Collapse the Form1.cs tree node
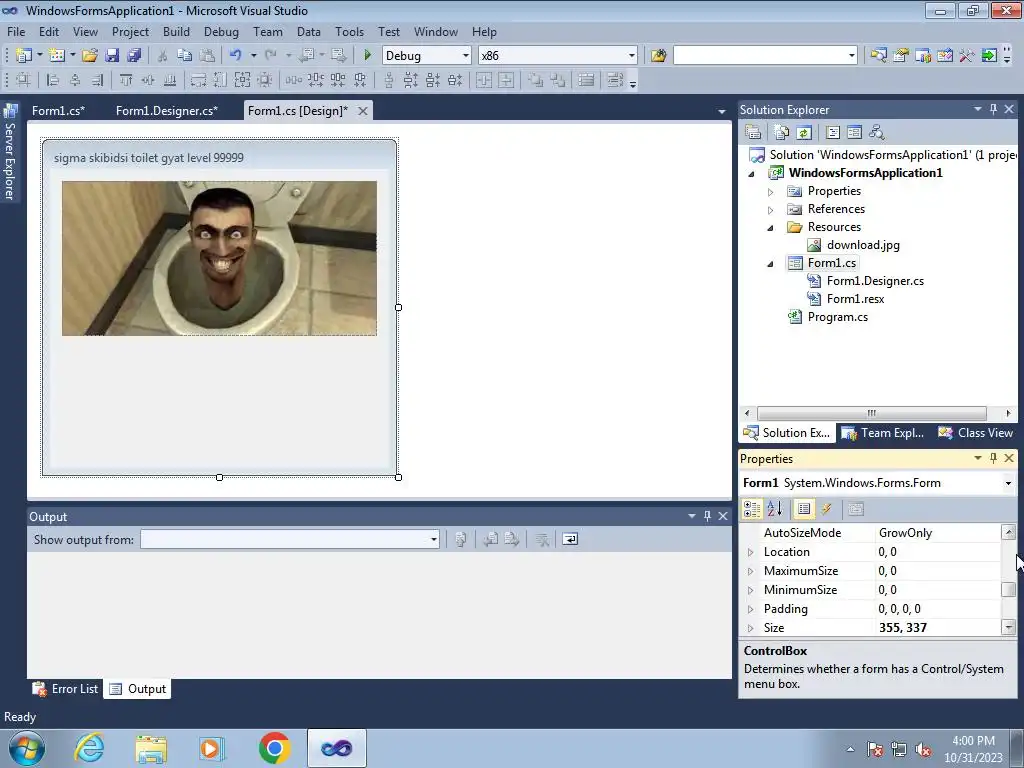 (x=771, y=264)
